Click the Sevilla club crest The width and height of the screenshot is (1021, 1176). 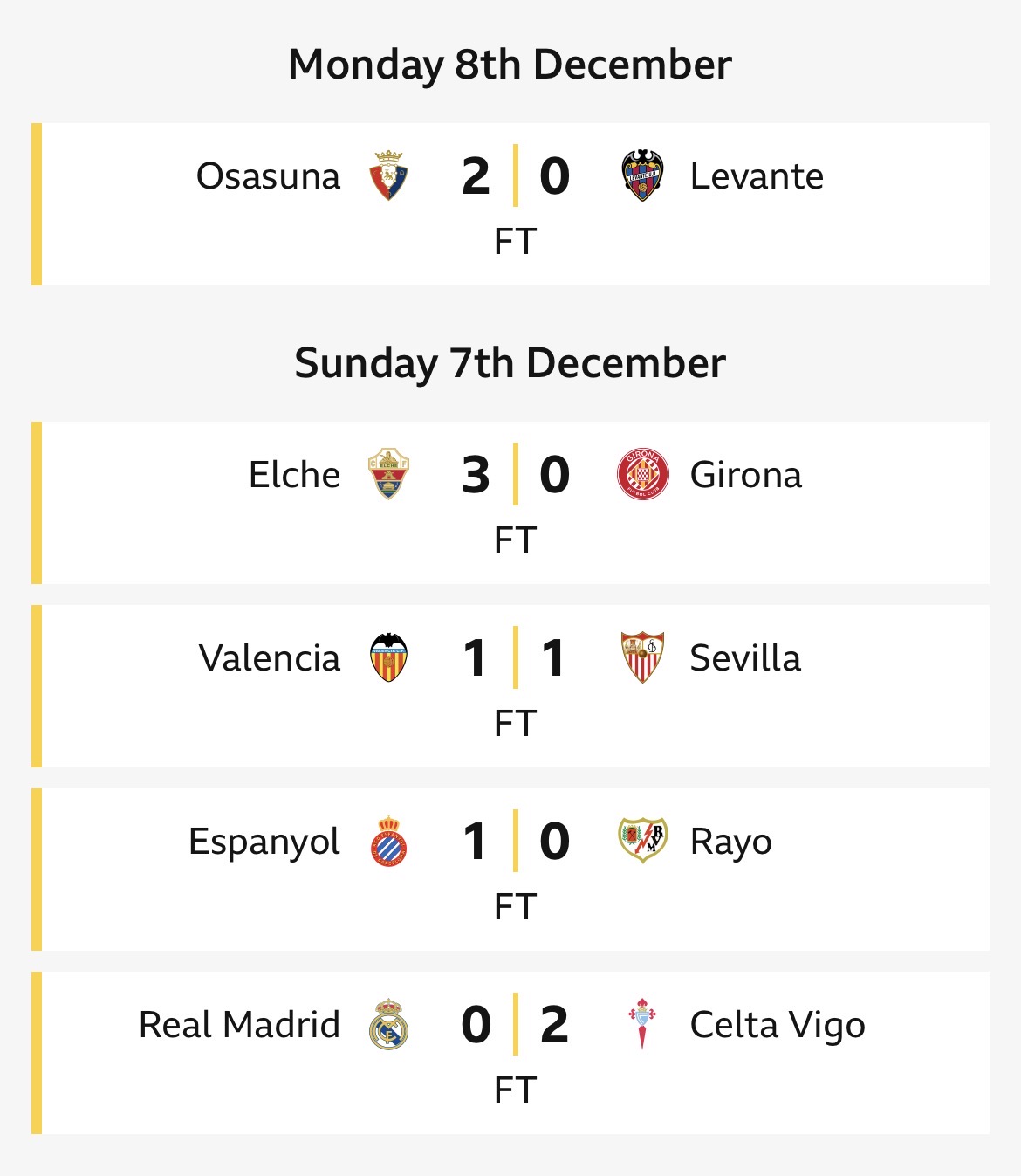(642, 657)
